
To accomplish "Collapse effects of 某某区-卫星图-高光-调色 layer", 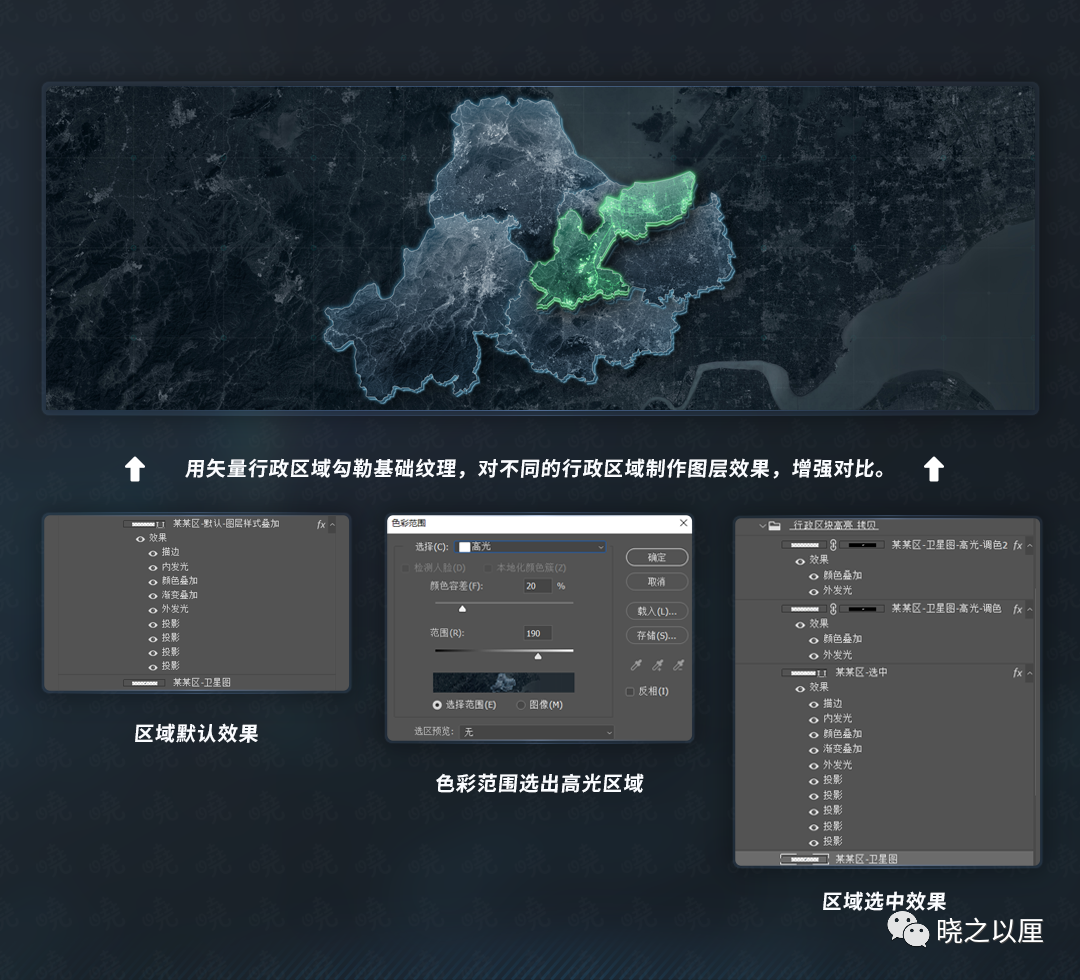I will pyautogui.click(x=1030, y=609).
